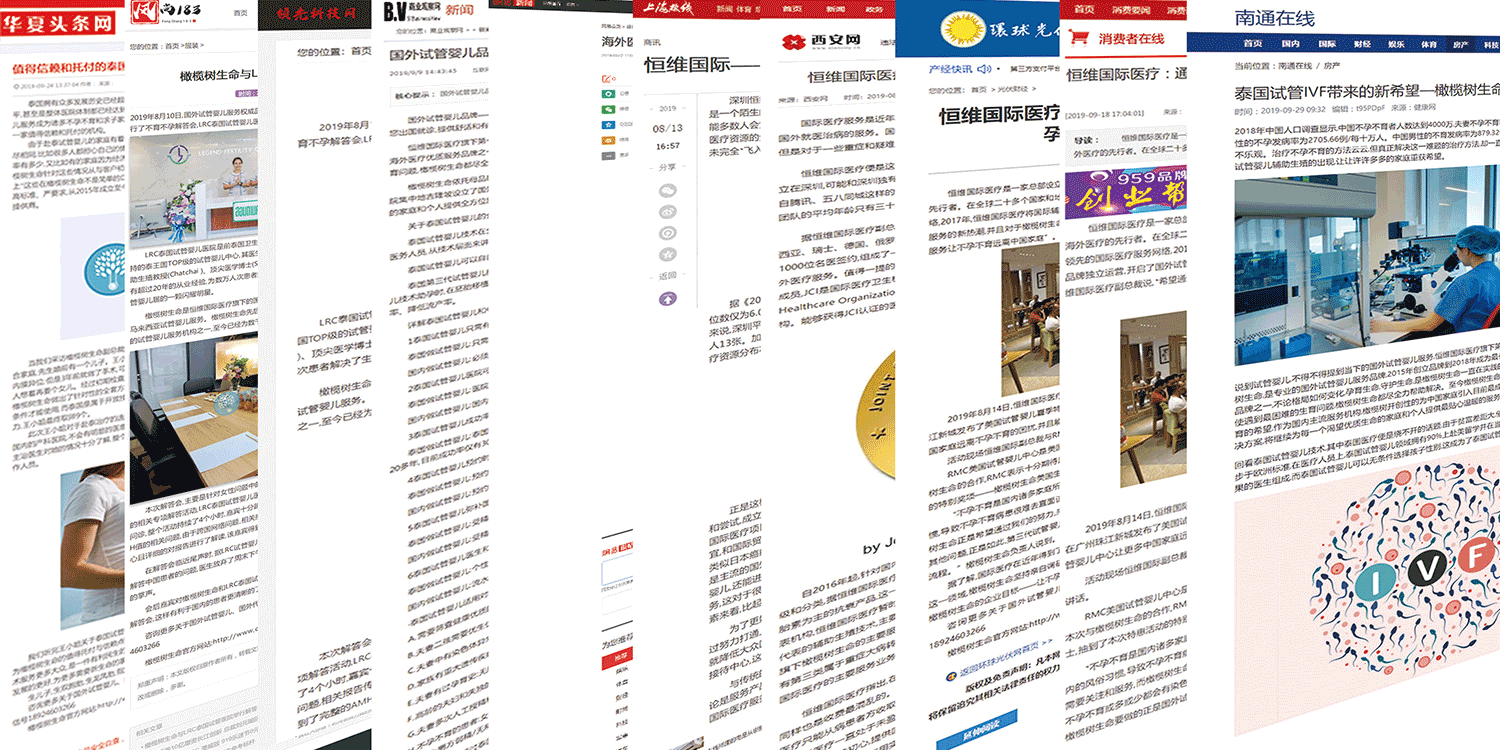Click the speaker icon beside 产经快讯
The width and height of the screenshot is (1500, 750).
(985, 69)
